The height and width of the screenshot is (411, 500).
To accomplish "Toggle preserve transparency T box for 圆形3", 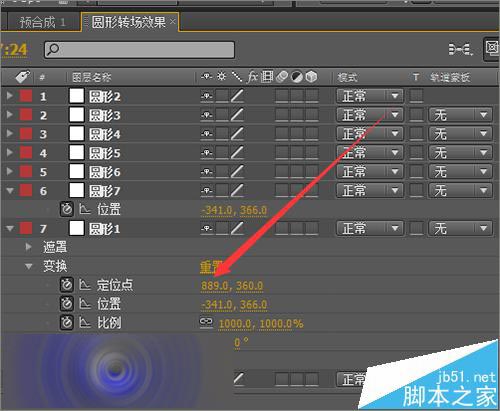I will [x=416, y=115].
